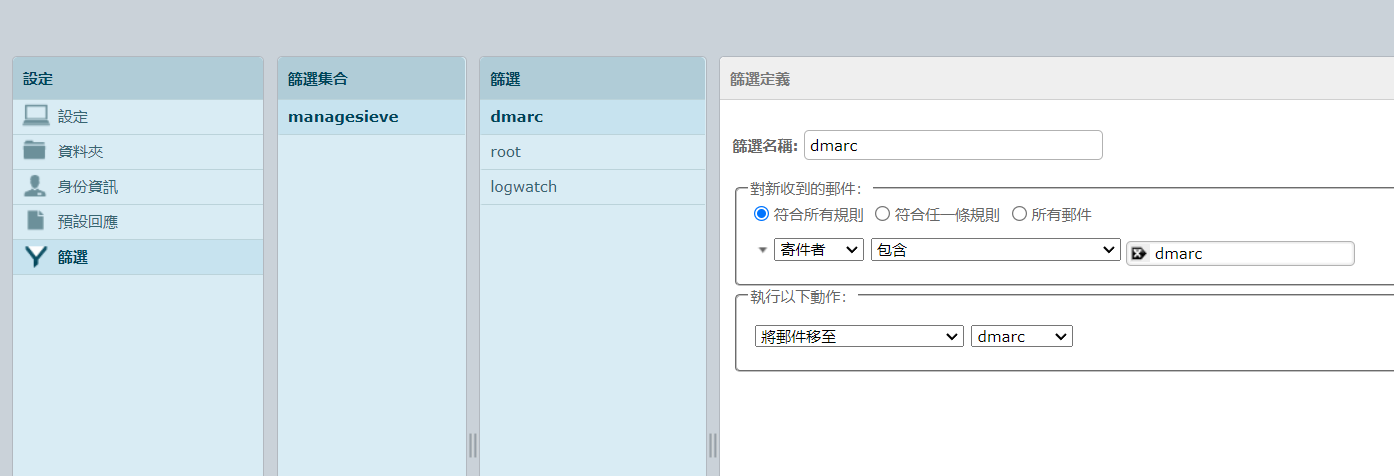Select the root filter in list
Viewport: 1394px width, 476px height.
click(x=506, y=152)
